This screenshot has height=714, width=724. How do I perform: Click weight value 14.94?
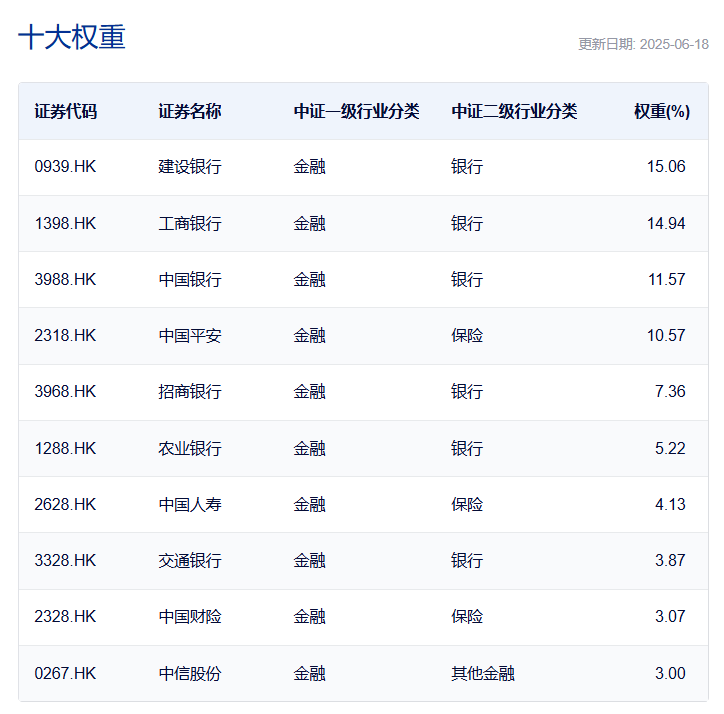coord(666,224)
